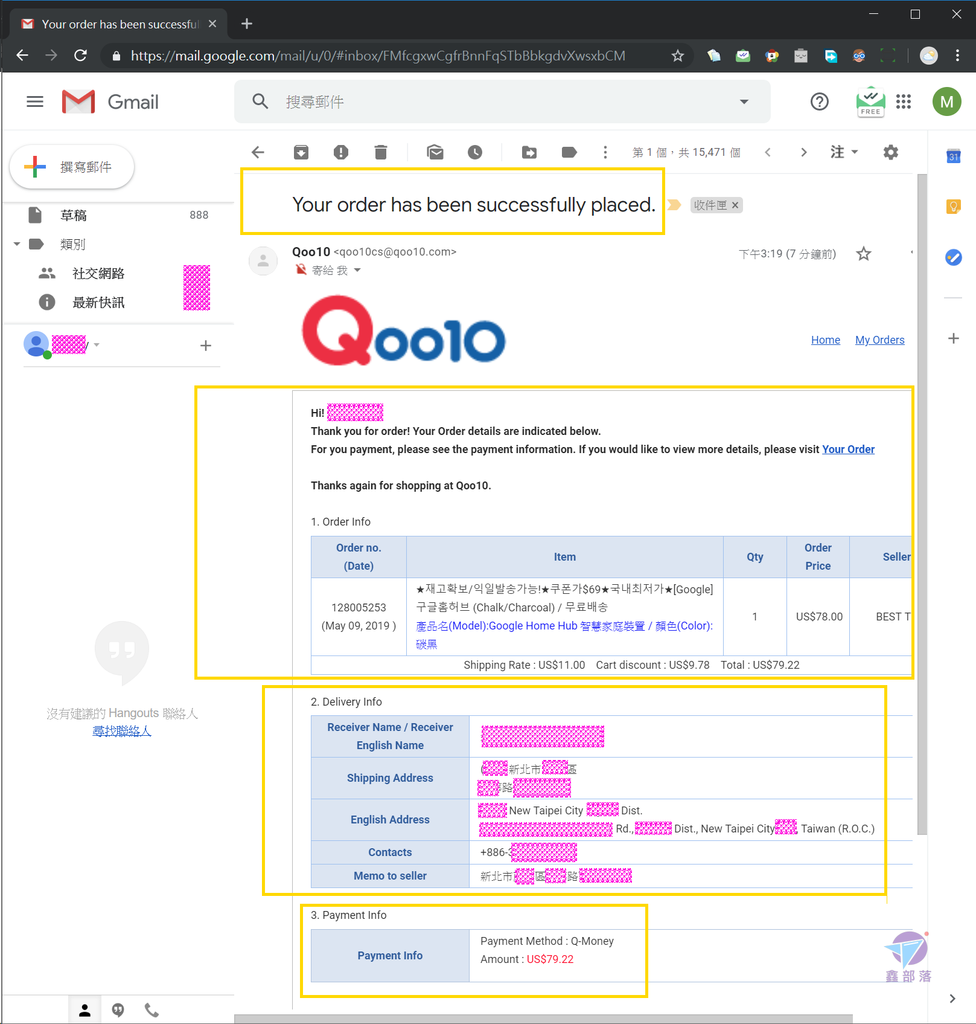Open Hangouts status dropdown arrow
The image size is (976, 1024).
pos(97,345)
